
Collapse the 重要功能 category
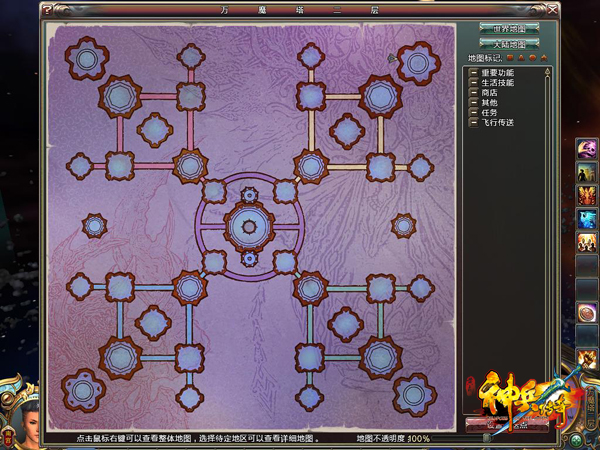click(x=474, y=72)
